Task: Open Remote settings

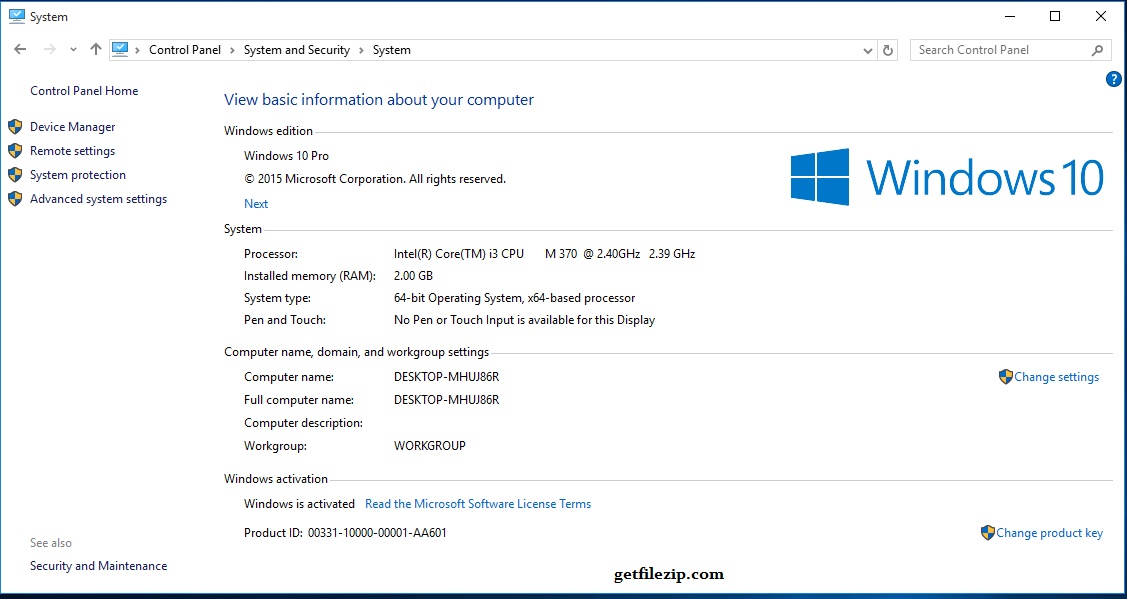Action: coord(73,151)
